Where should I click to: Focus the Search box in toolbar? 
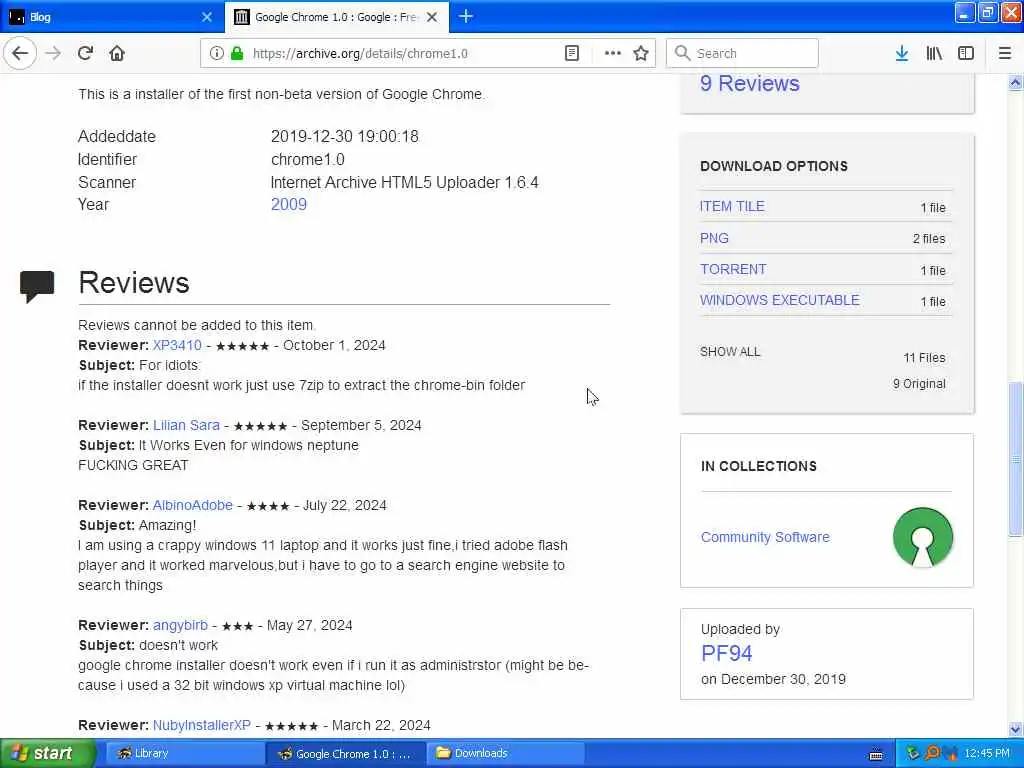click(x=743, y=54)
